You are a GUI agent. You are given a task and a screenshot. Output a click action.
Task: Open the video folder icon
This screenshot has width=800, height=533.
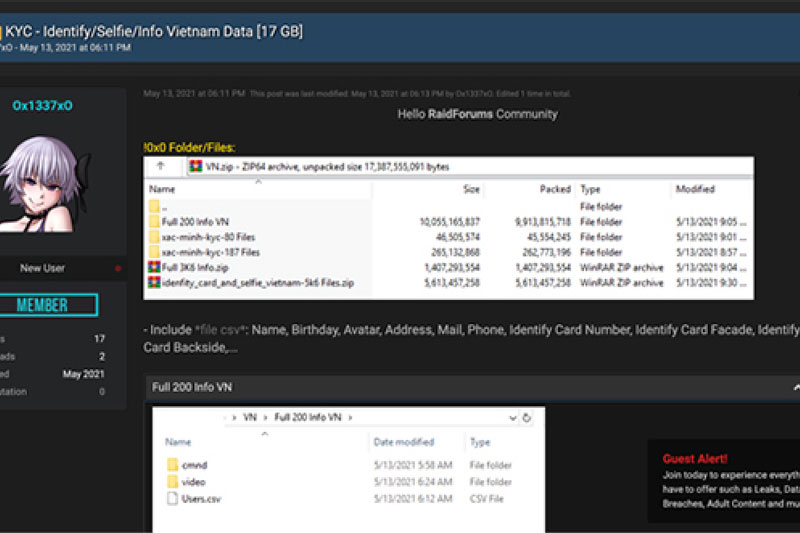point(172,481)
